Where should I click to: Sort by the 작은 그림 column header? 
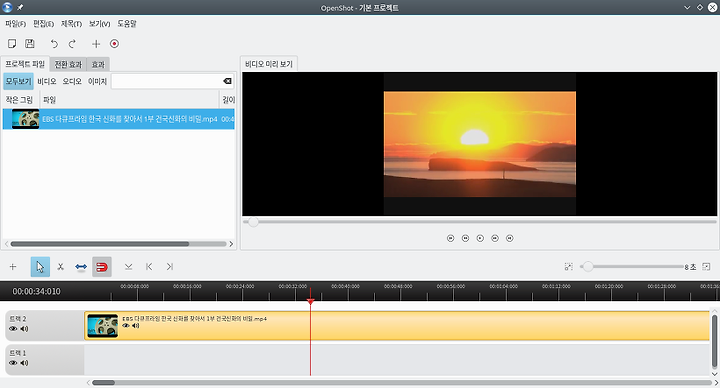(20, 100)
